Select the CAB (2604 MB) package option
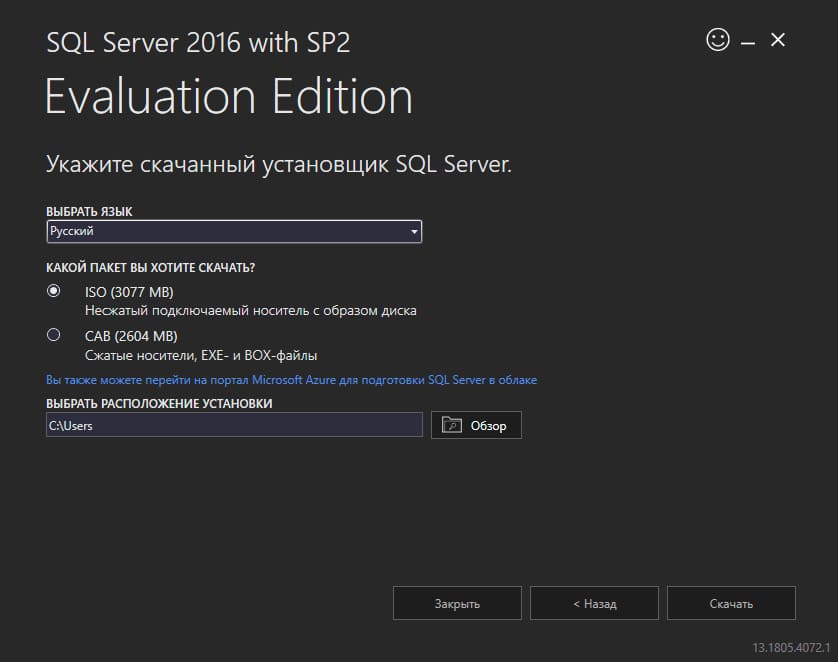 click(x=53, y=335)
